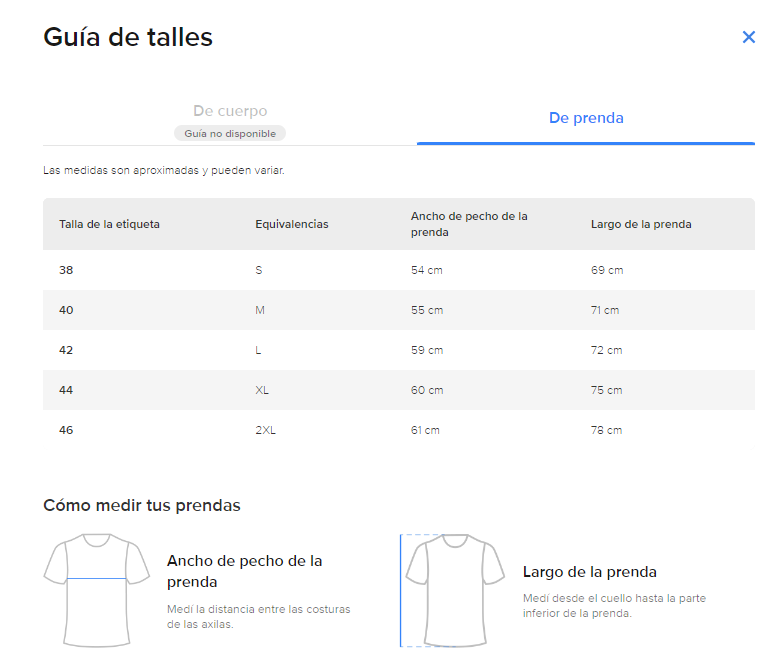Click the Guía de talles title
Image resolution: width=777 pixels, height=657 pixels.
click(128, 37)
